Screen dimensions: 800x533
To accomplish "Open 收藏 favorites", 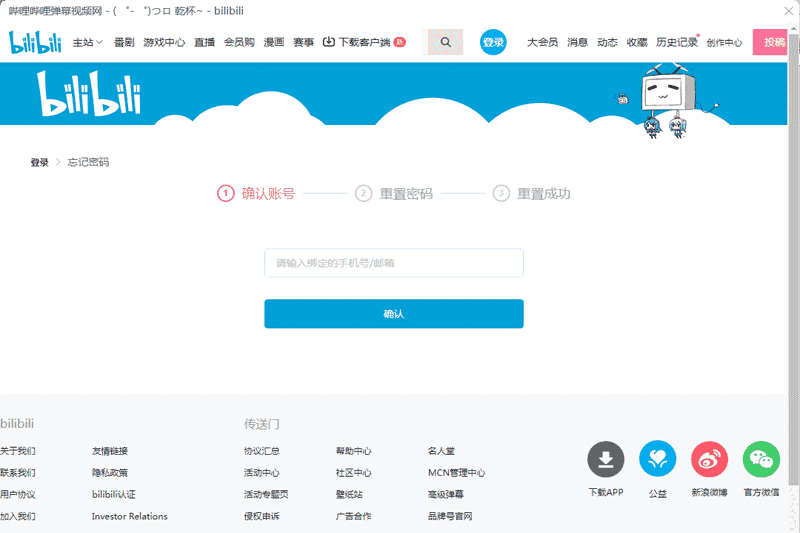I will [637, 42].
